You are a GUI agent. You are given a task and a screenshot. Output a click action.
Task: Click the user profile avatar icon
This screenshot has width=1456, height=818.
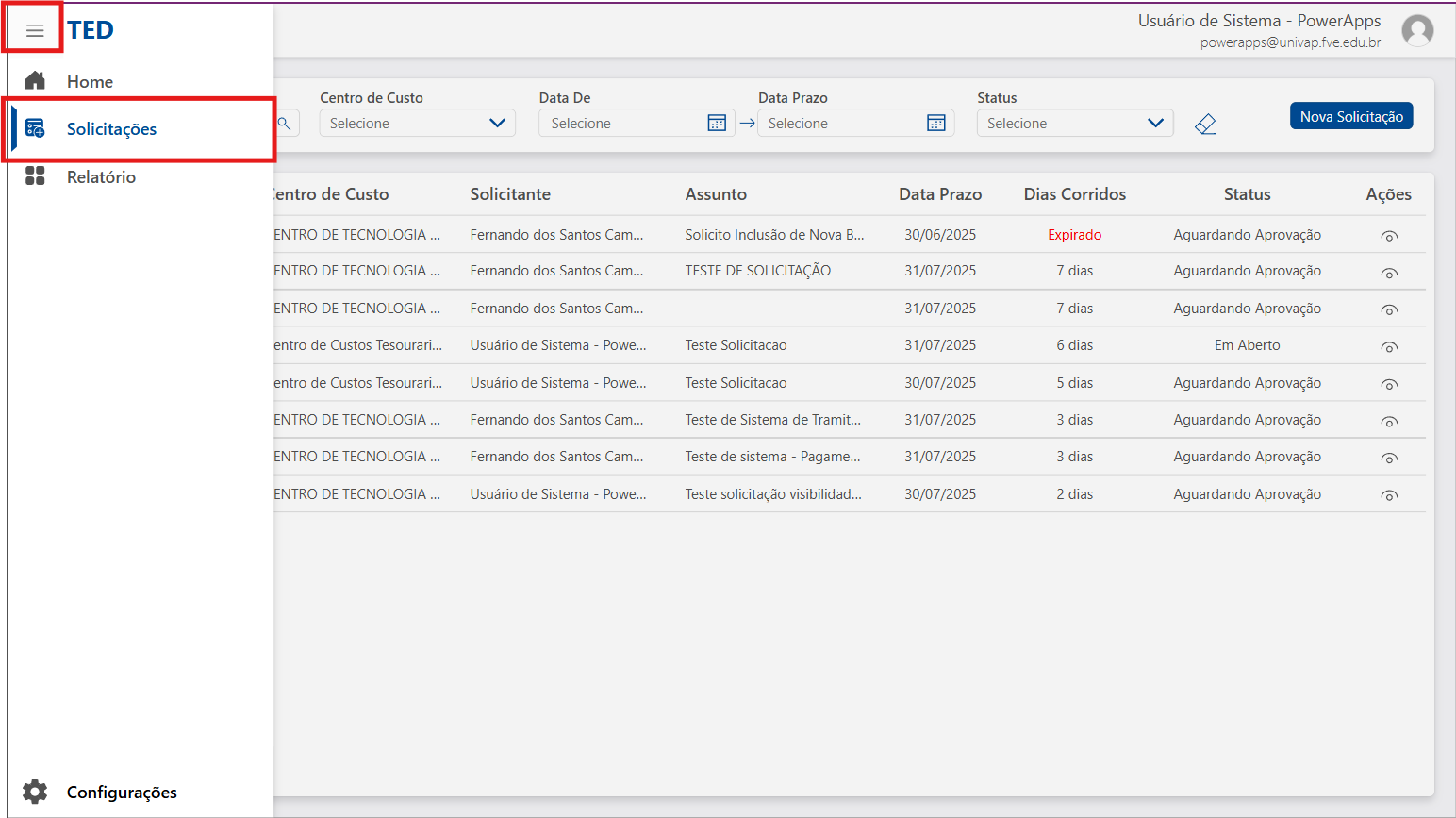[x=1417, y=30]
